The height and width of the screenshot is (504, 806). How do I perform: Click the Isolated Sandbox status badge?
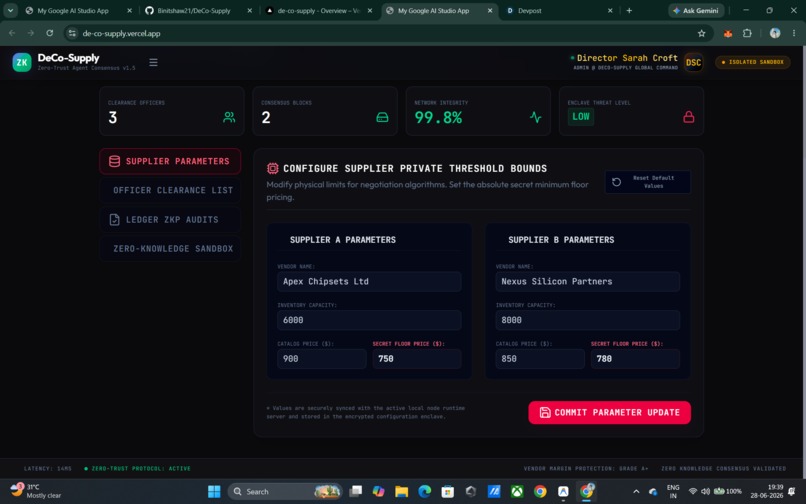(753, 62)
